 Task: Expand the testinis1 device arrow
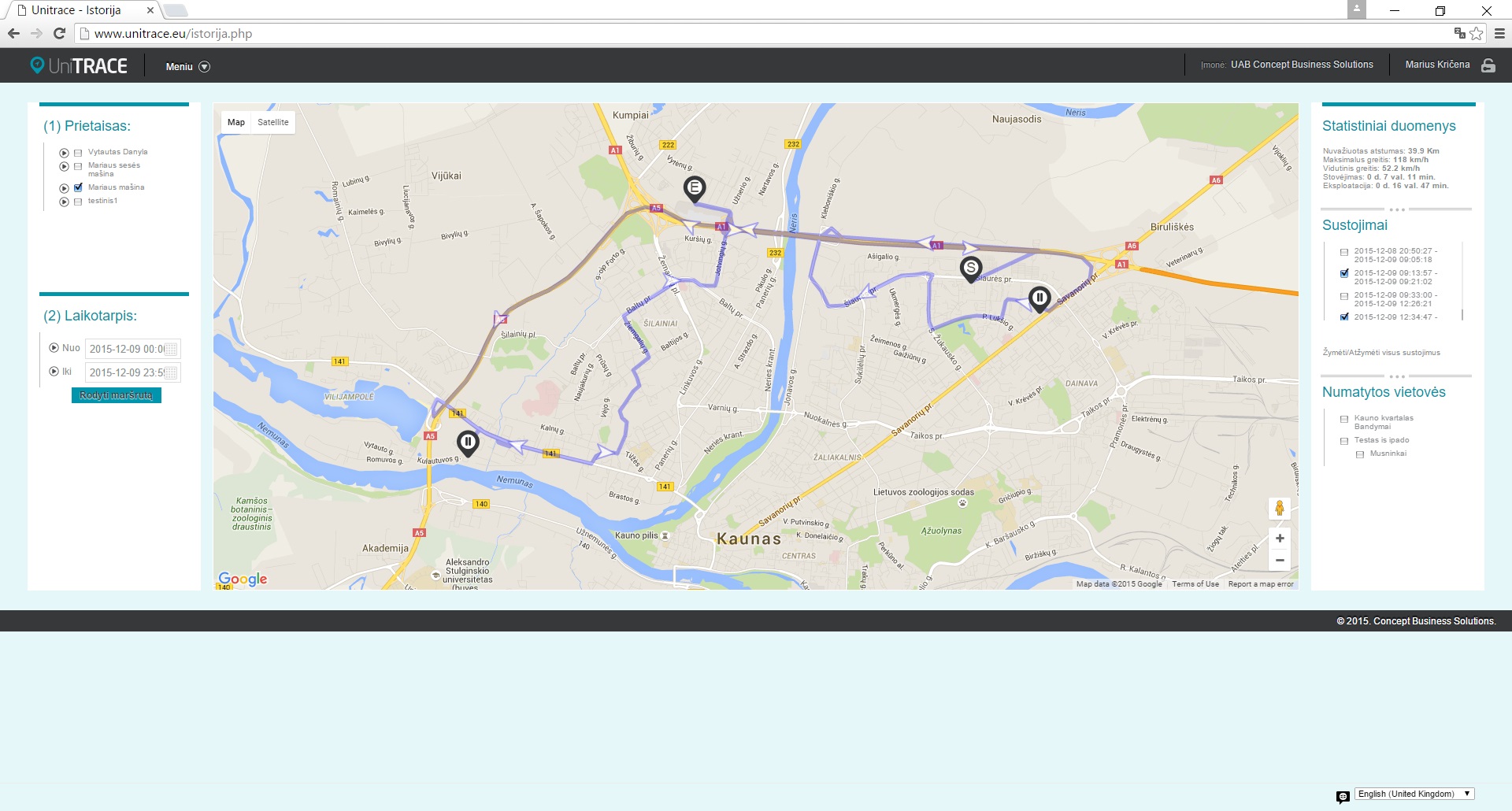(64, 202)
